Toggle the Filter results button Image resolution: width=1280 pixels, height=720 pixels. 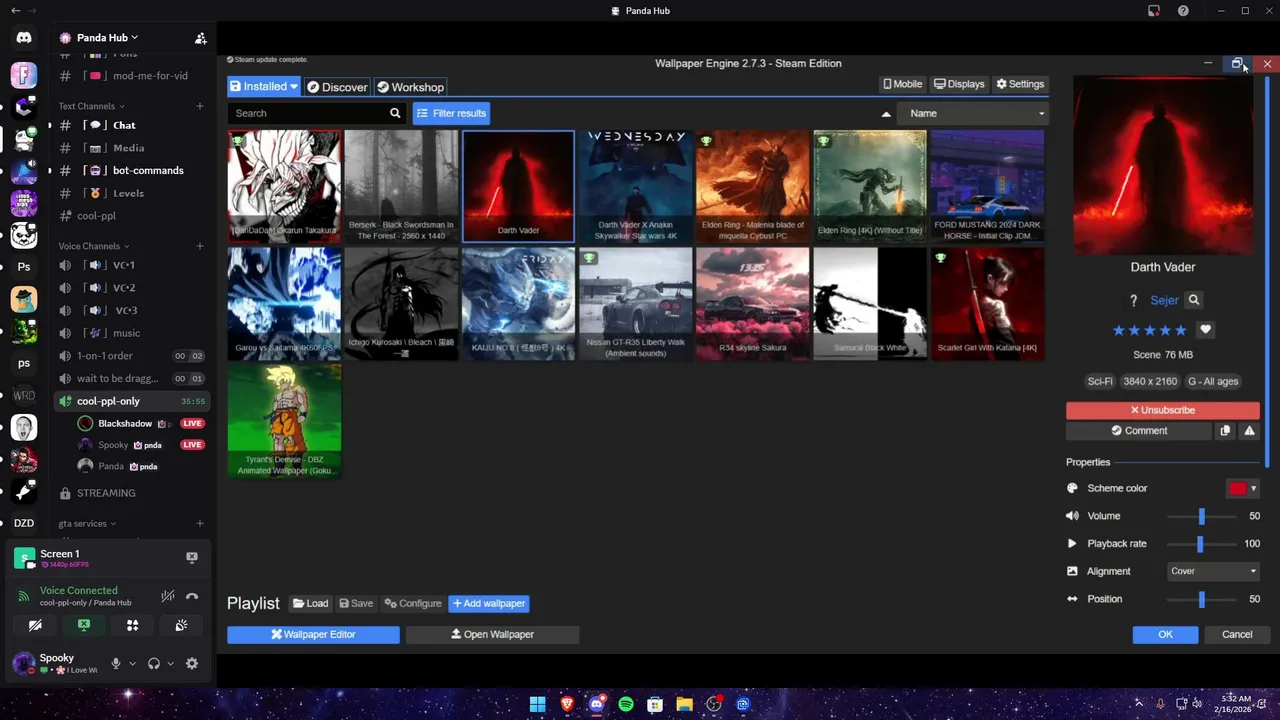[451, 113]
